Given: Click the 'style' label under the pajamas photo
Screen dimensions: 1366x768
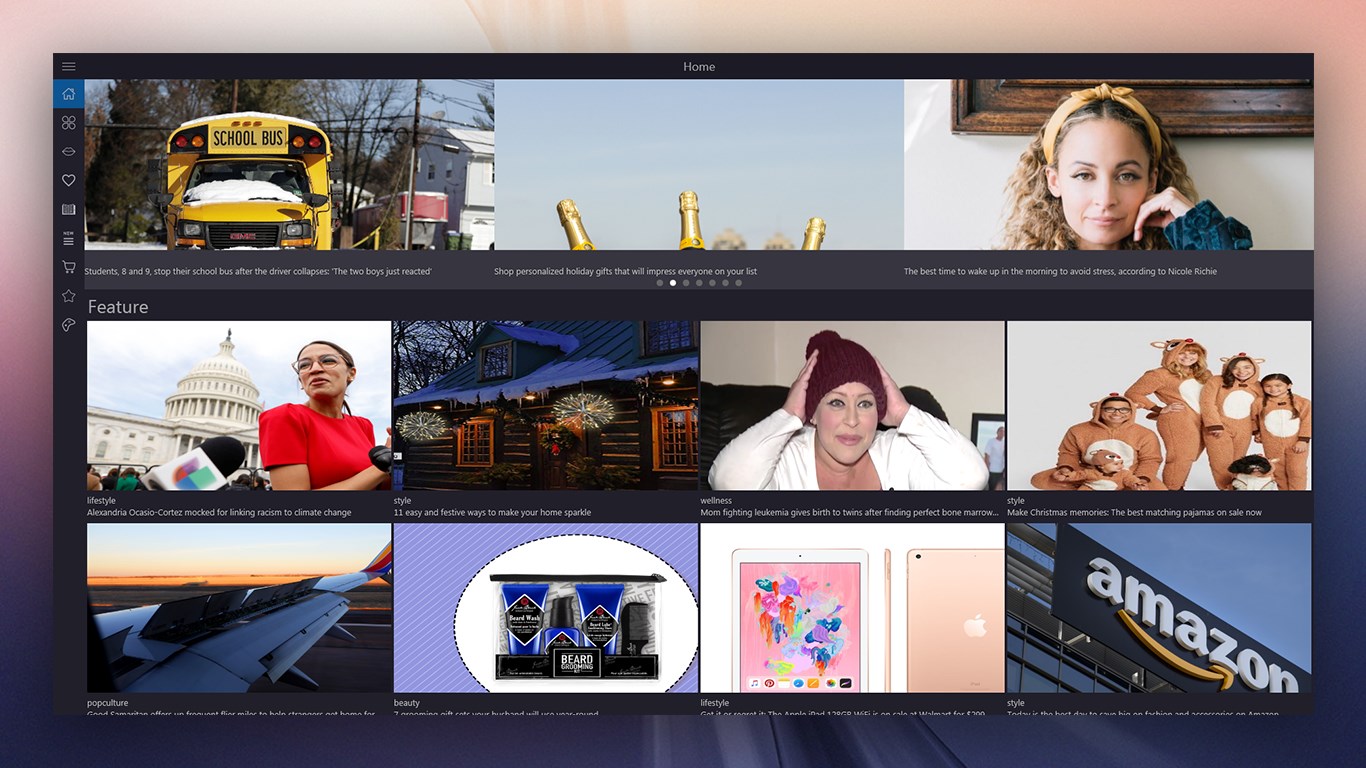Looking at the screenshot, I should [x=1016, y=501].
